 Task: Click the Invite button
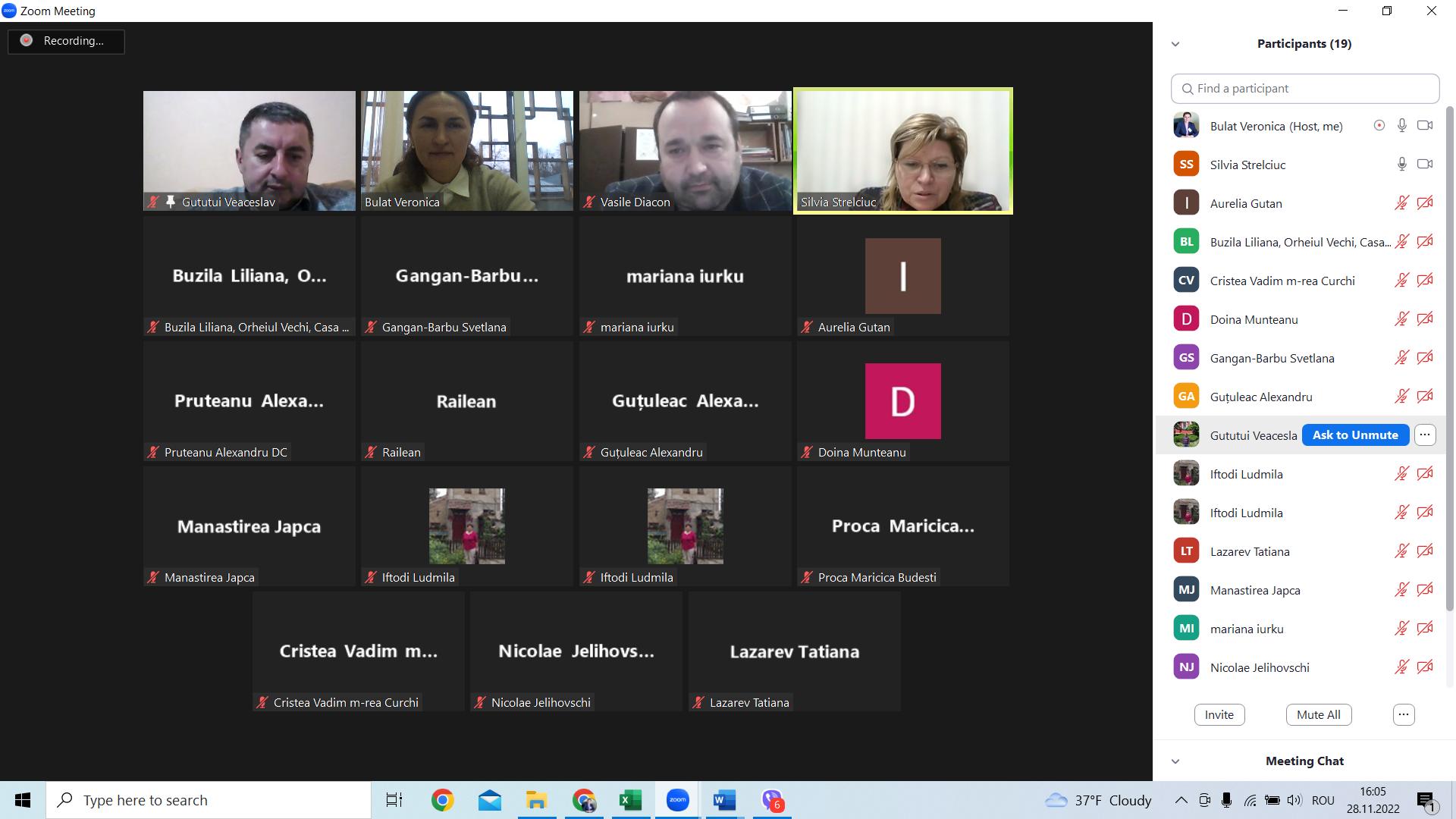point(1219,714)
